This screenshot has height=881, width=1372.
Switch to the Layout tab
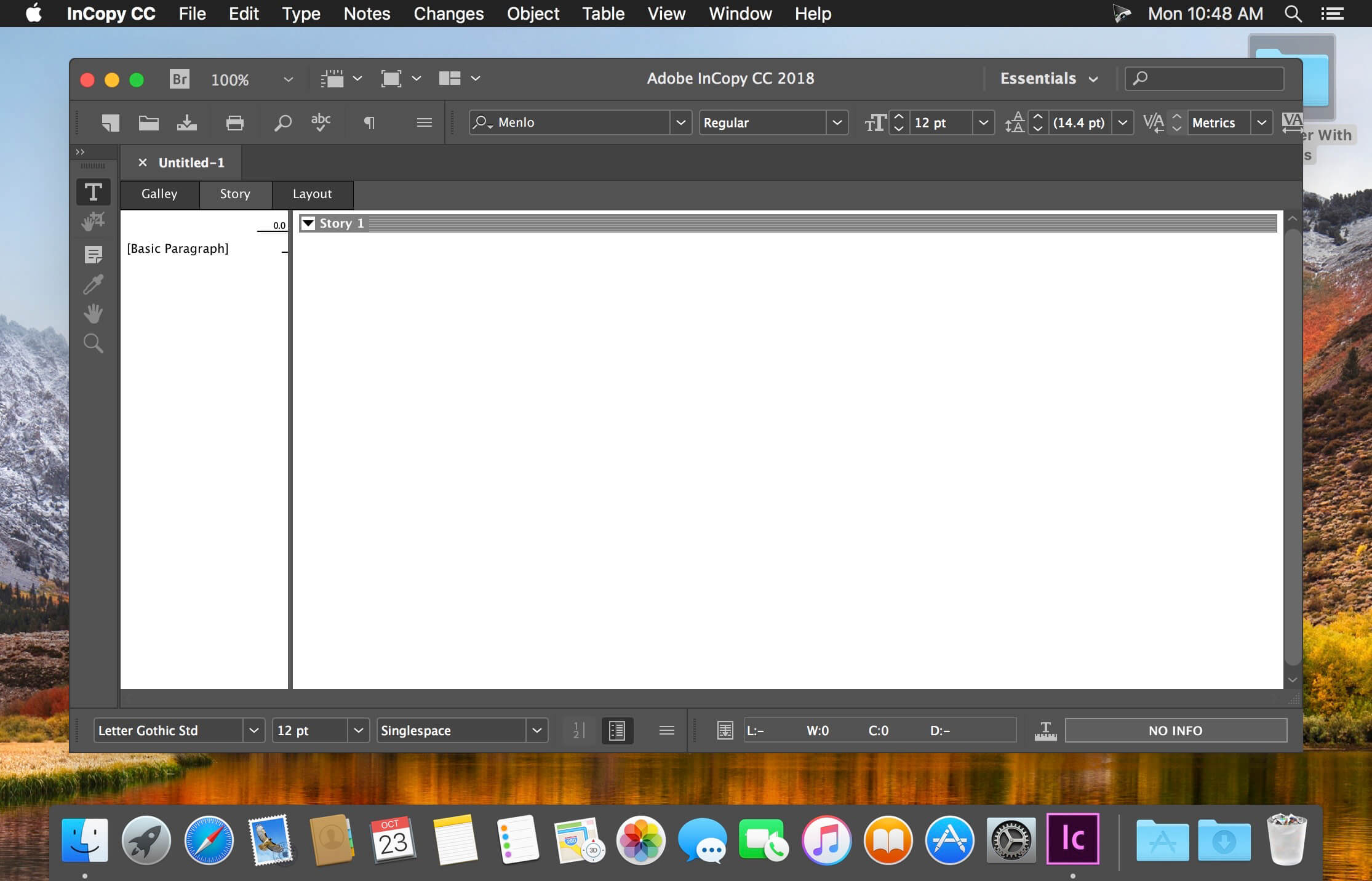(312, 194)
